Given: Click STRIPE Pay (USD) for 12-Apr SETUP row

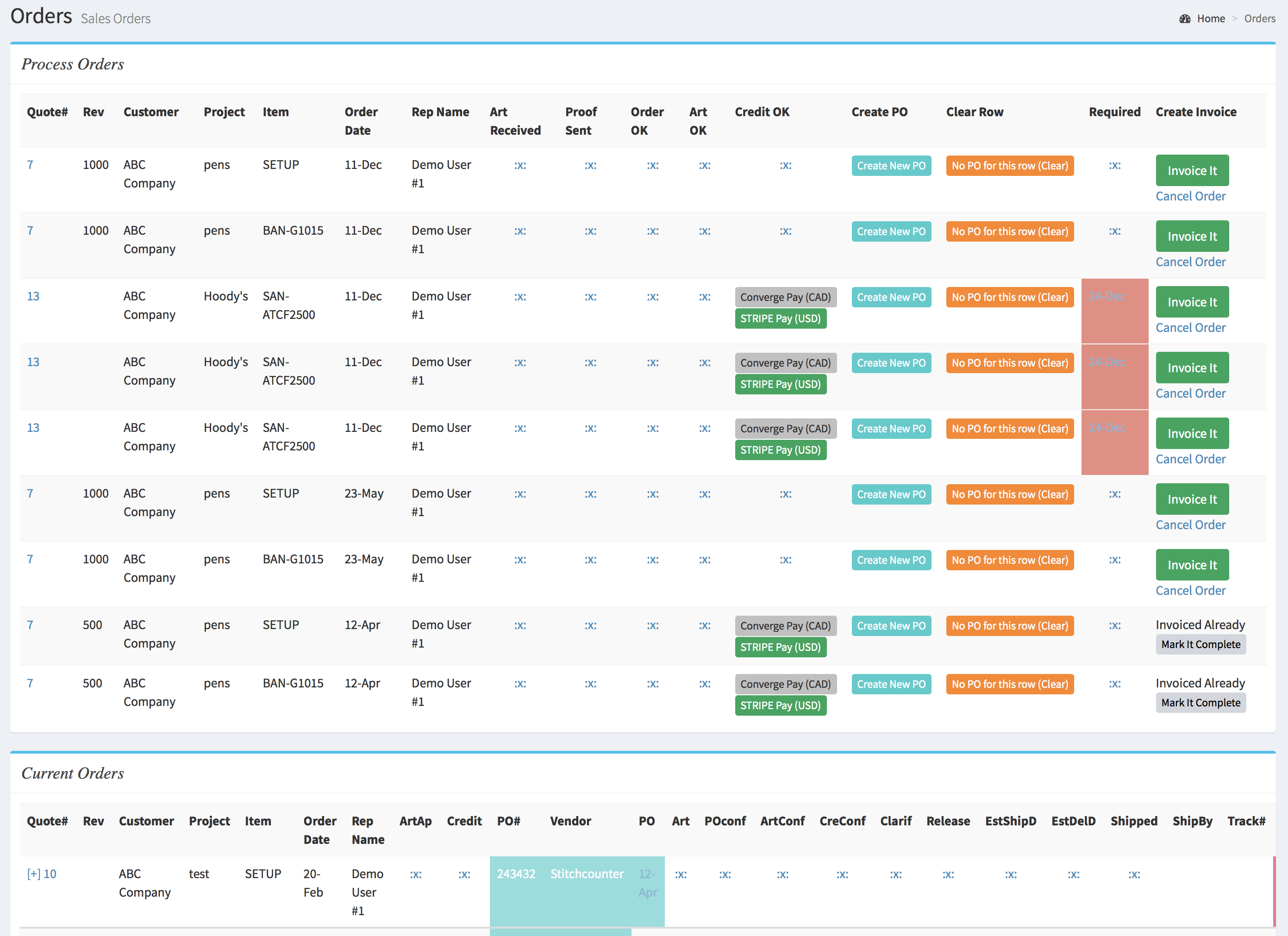Looking at the screenshot, I should pos(780,647).
